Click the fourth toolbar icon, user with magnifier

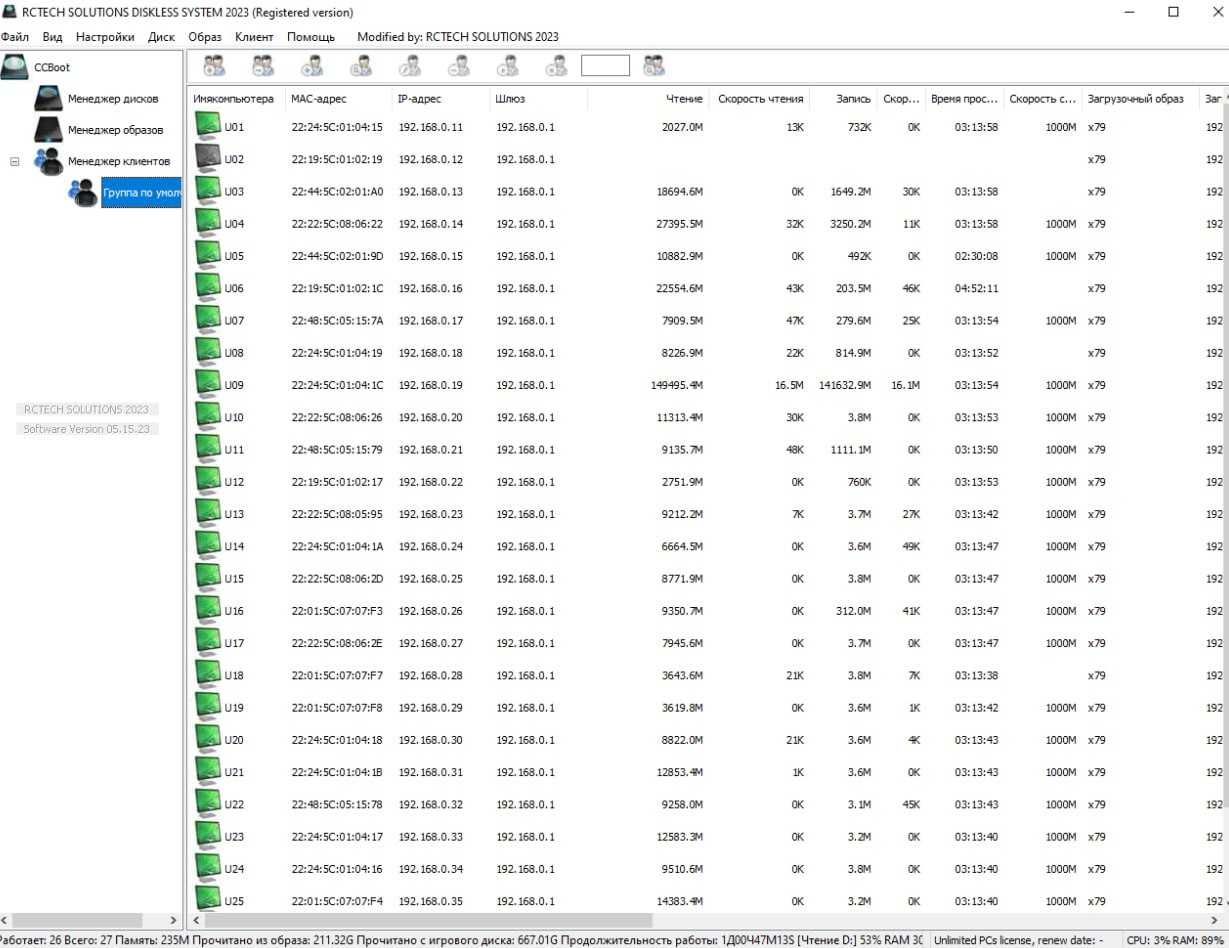click(361, 66)
